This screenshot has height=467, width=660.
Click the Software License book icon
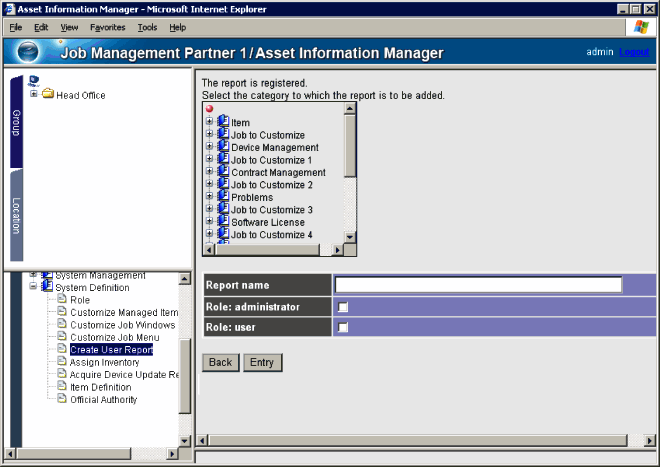click(x=223, y=221)
